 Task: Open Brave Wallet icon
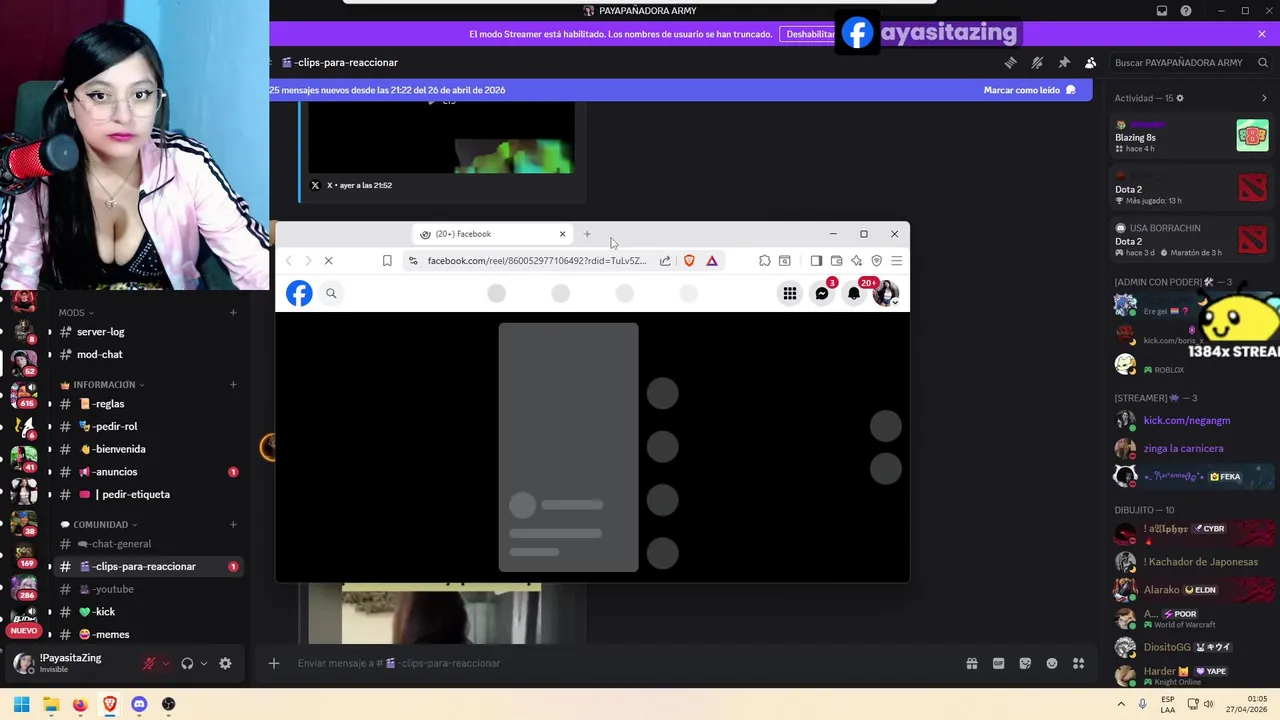836,261
